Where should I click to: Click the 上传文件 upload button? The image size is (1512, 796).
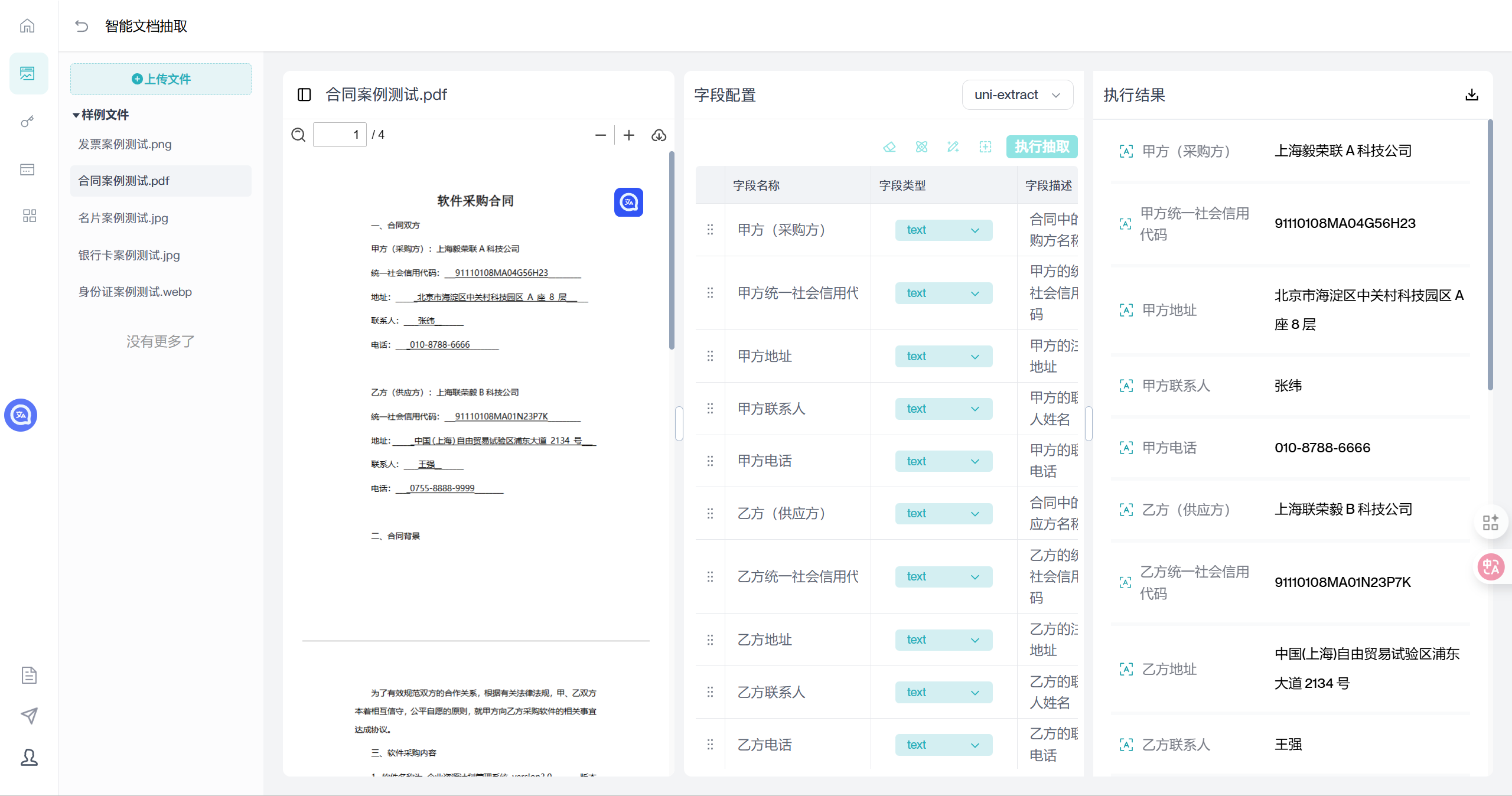click(x=161, y=79)
